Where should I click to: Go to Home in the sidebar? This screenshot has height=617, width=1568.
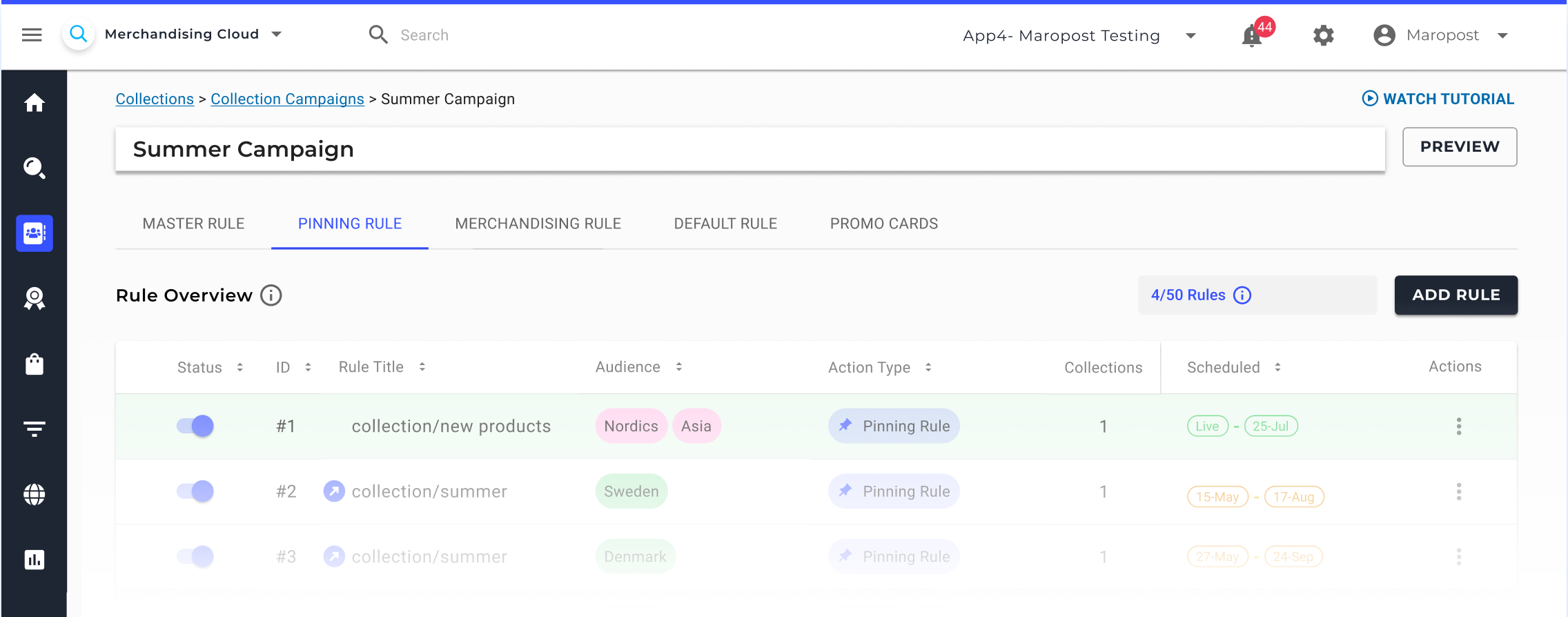pyautogui.click(x=35, y=103)
